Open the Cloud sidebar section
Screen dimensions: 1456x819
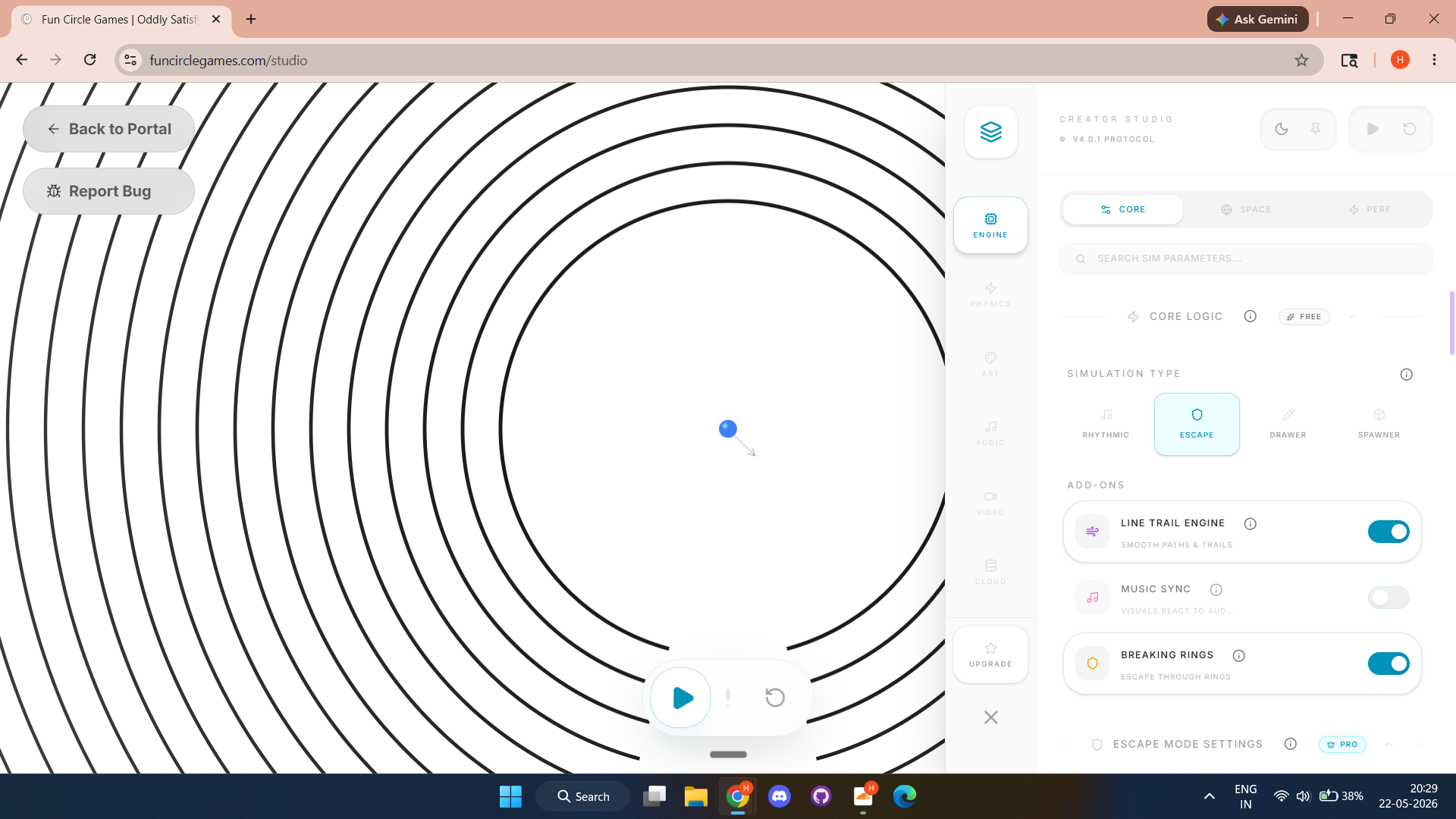pos(990,572)
